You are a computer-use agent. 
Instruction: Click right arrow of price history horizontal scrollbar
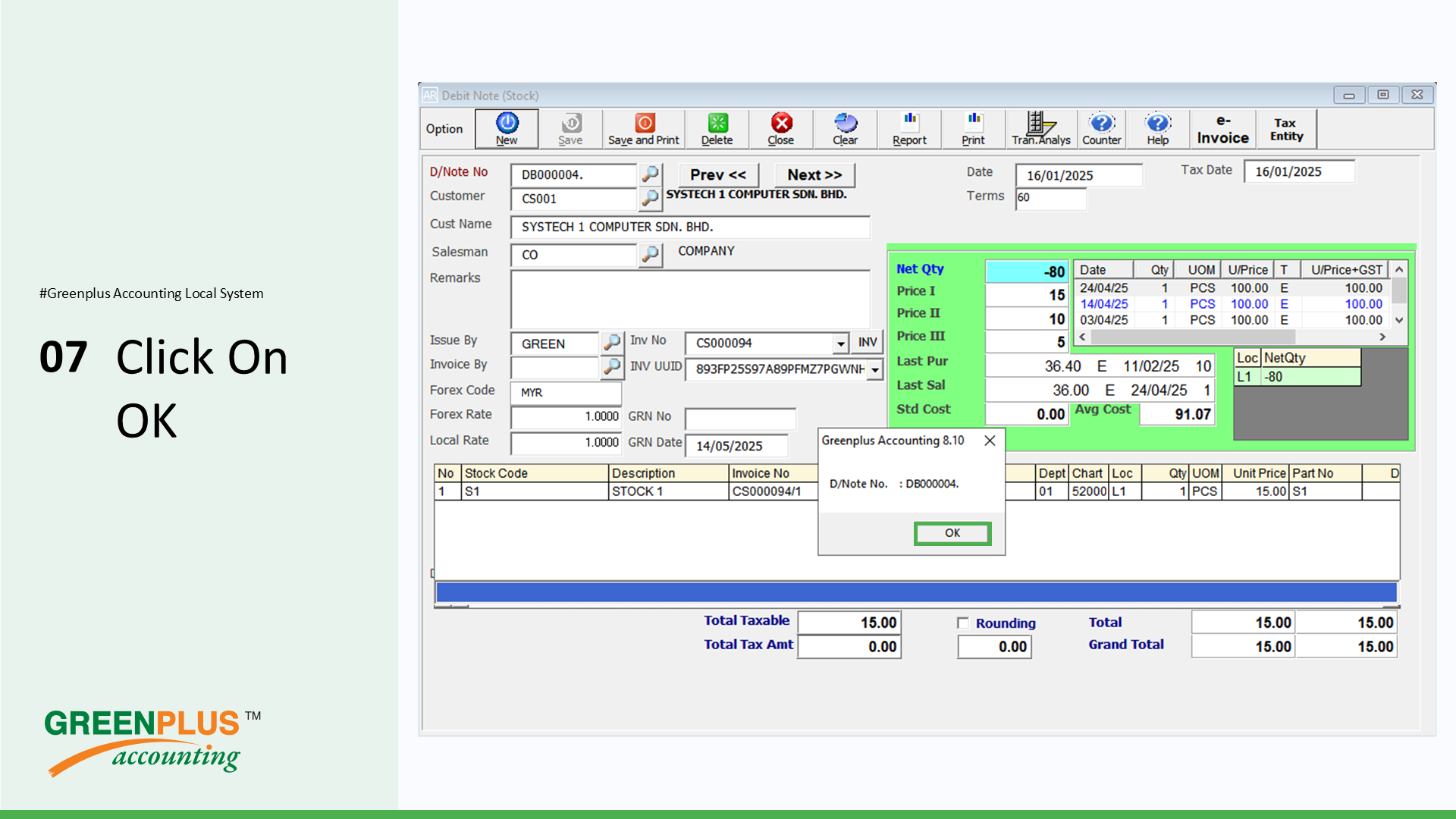point(1382,337)
